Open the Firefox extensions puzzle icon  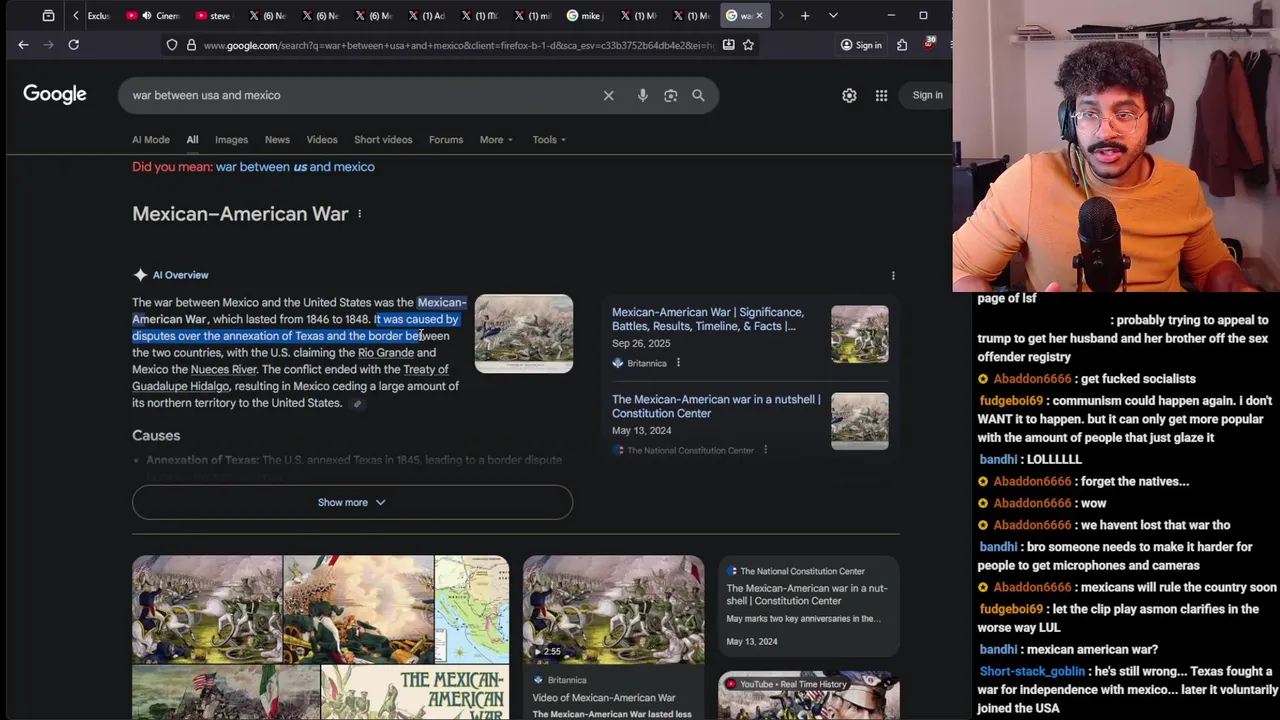click(902, 45)
